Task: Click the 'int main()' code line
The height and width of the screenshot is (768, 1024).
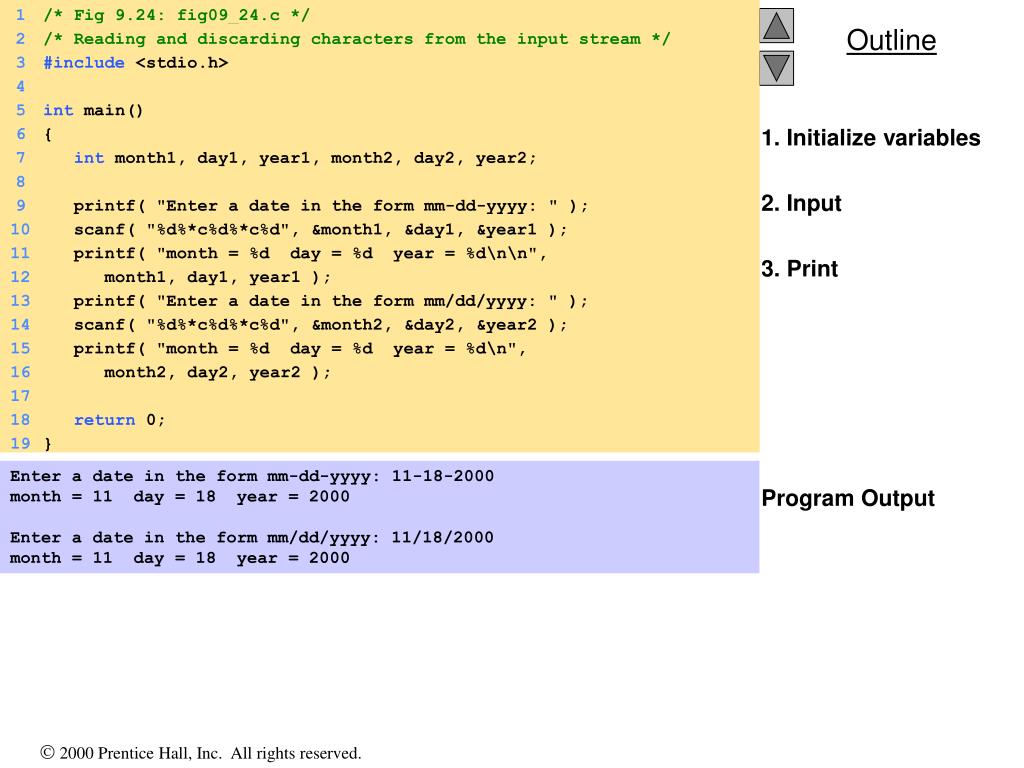Action: click(93, 110)
